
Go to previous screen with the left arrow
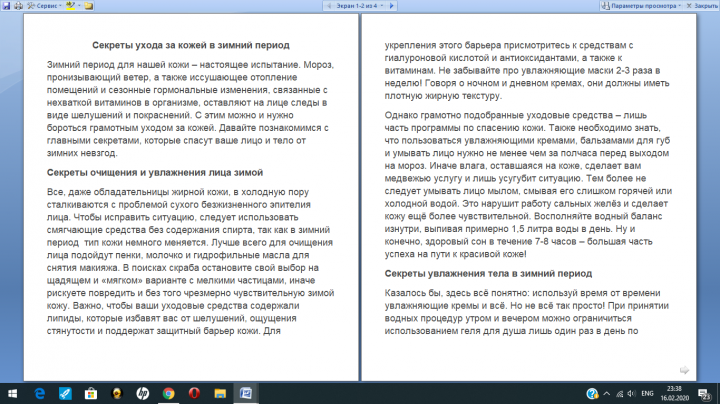pyautogui.click(x=329, y=6)
